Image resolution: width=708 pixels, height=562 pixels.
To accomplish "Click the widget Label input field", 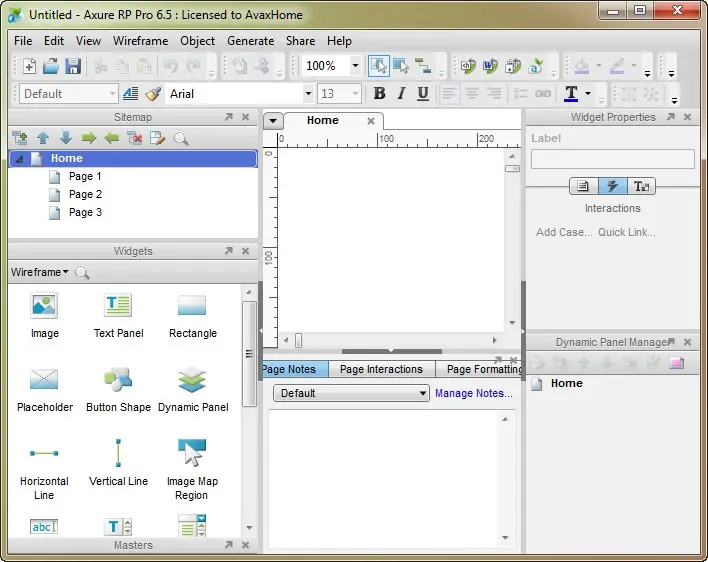I will (612, 159).
